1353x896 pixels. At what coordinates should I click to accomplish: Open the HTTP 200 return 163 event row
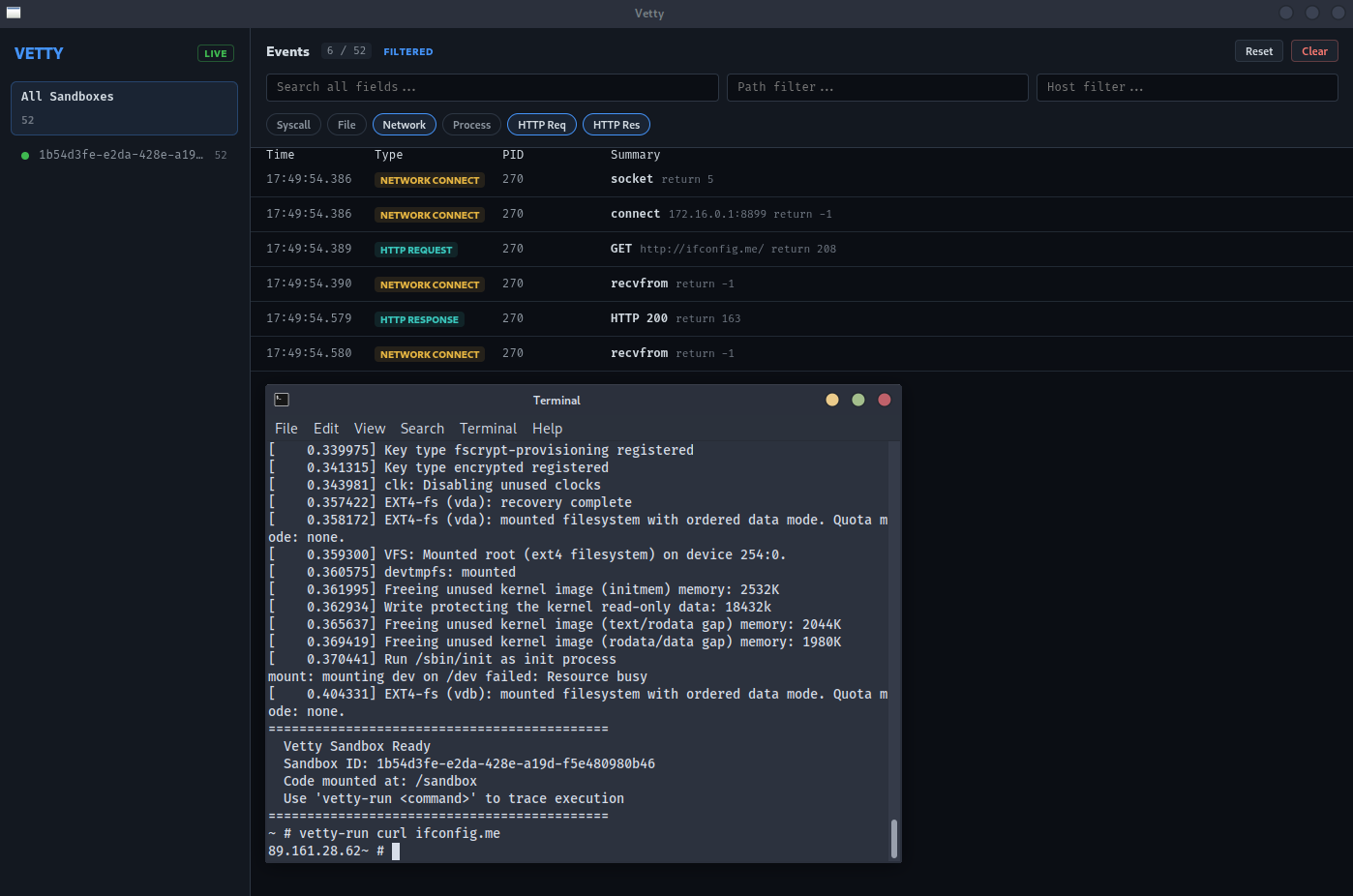click(x=801, y=318)
